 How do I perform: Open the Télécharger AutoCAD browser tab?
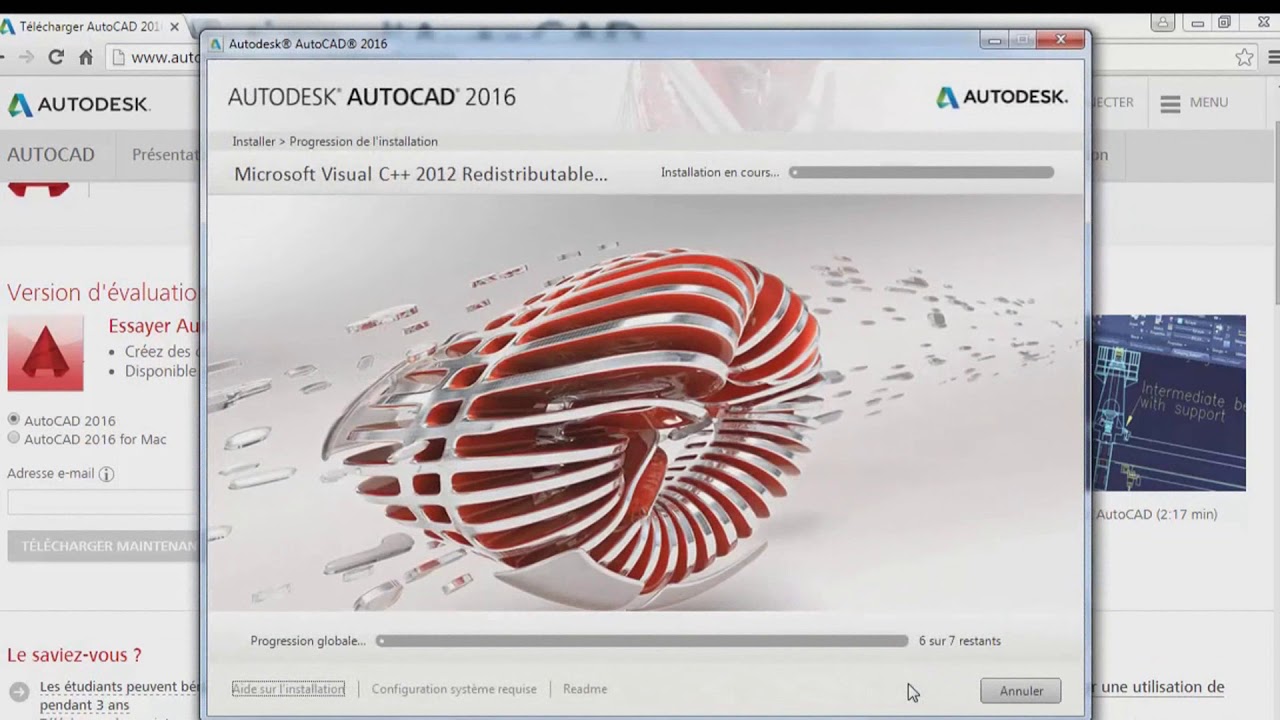pyautogui.click(x=90, y=26)
